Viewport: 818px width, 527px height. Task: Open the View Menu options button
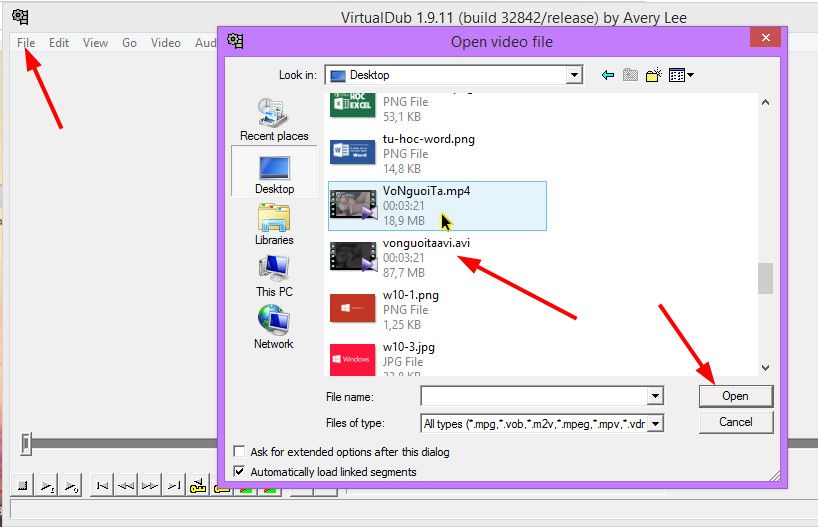click(681, 75)
